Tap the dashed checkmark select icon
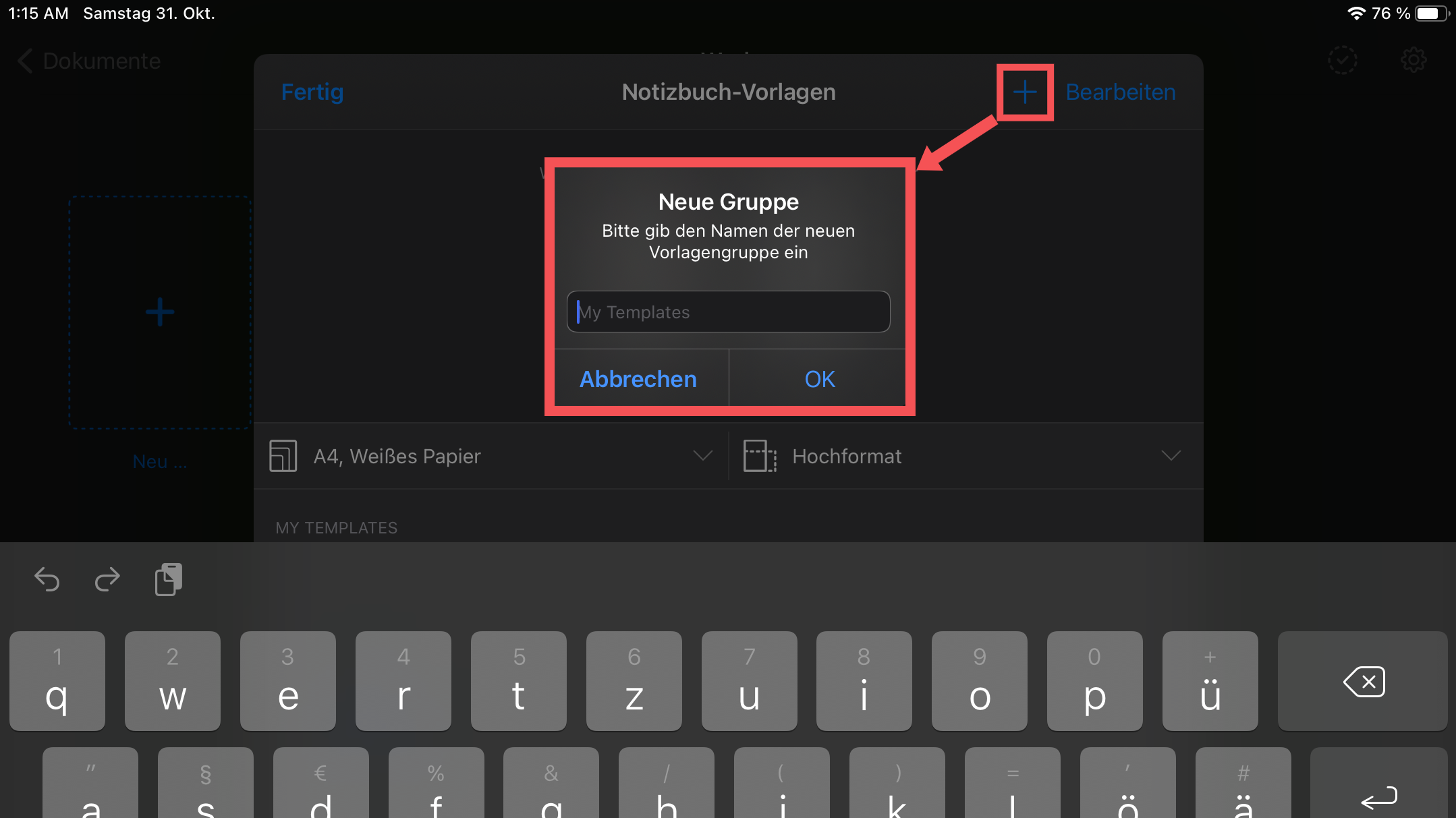The height and width of the screenshot is (818, 1456). coord(1342,61)
